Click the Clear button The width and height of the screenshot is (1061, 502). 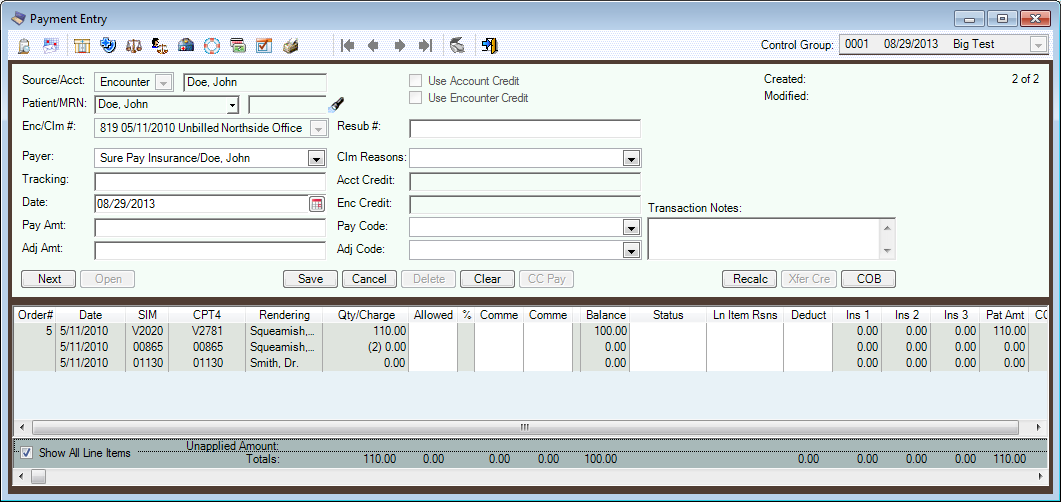pos(487,279)
